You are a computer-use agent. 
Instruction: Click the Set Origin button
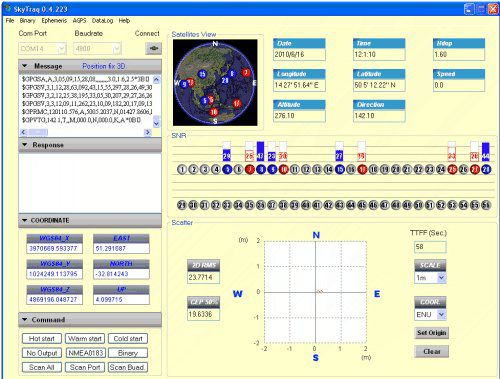tap(432, 333)
